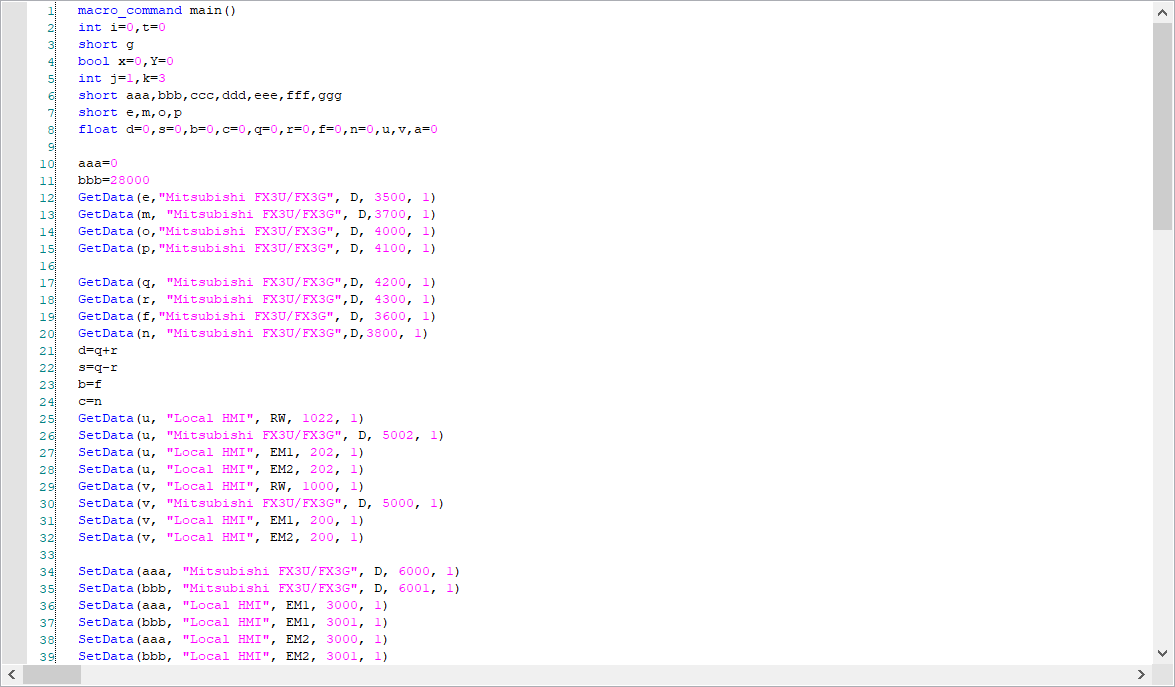Click the value 6001 in SetData bbb line
Screen dimensions: 1175x687
coord(414,589)
